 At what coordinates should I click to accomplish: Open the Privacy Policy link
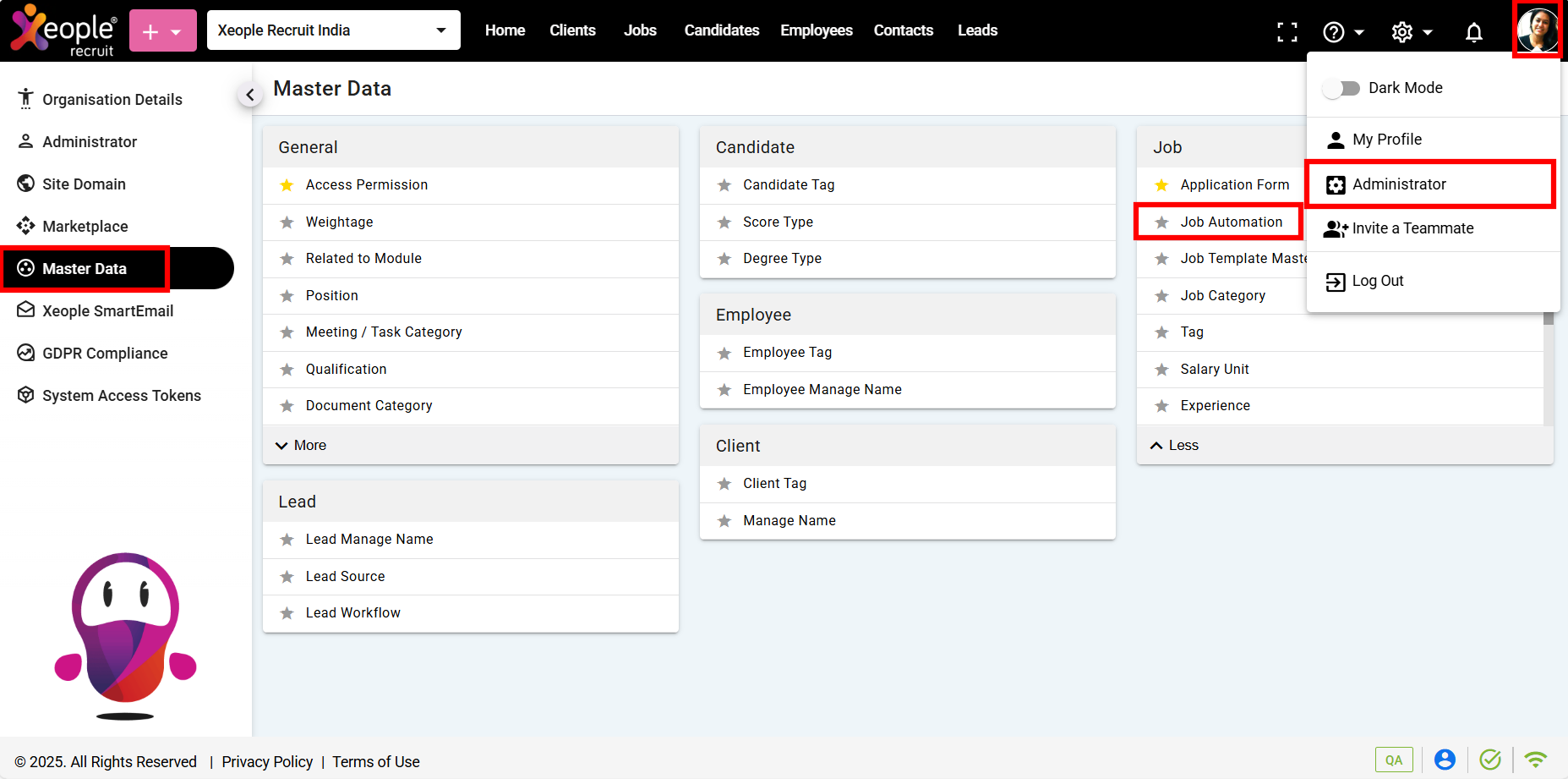click(267, 761)
